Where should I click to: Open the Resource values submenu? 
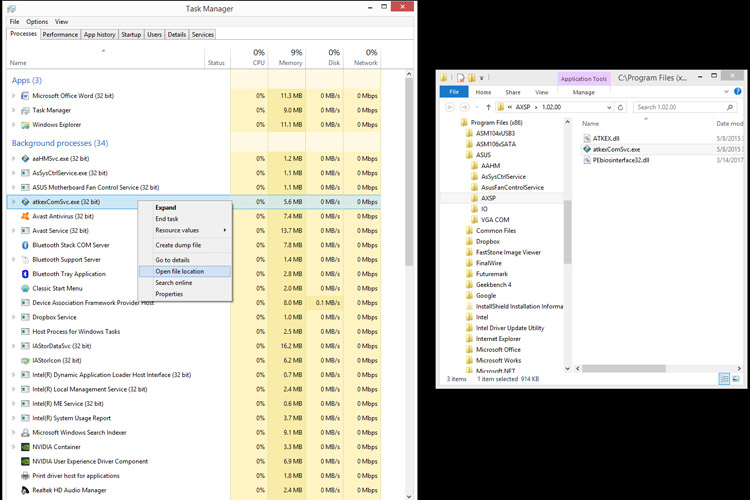click(185, 230)
